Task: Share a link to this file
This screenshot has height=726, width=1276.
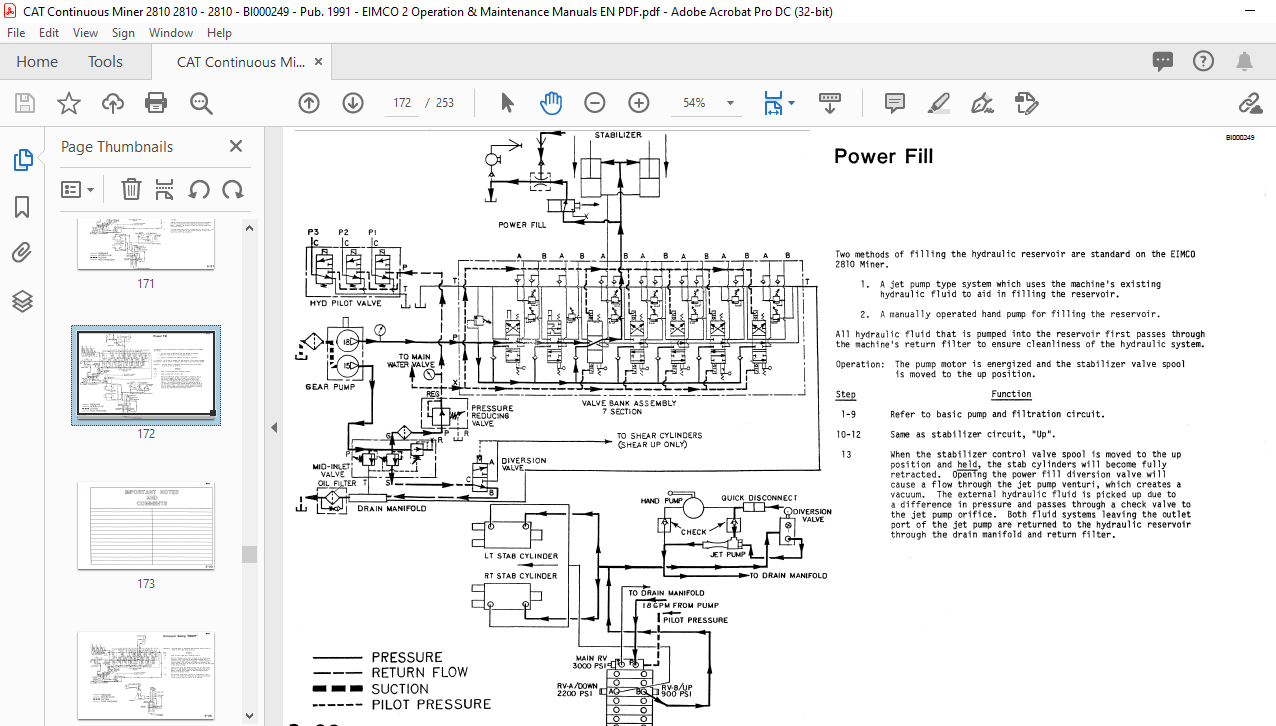Action: coord(1250,103)
